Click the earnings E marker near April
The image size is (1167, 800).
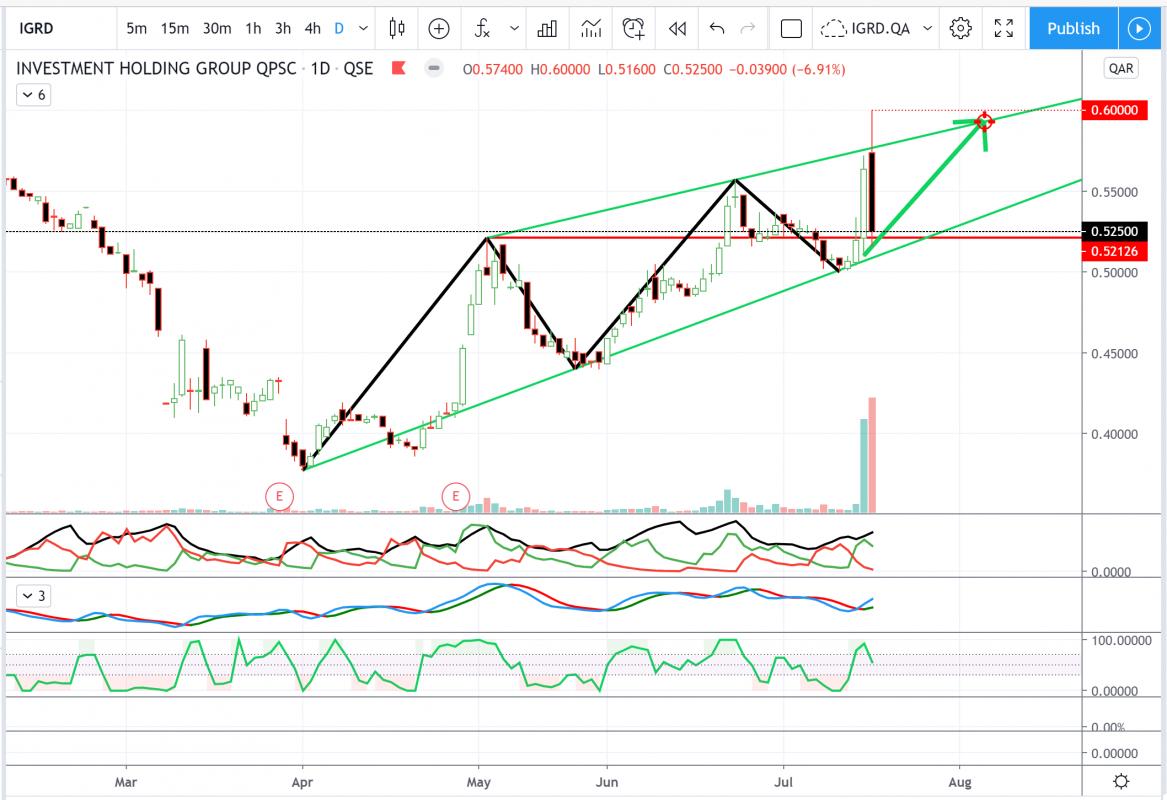click(x=280, y=496)
